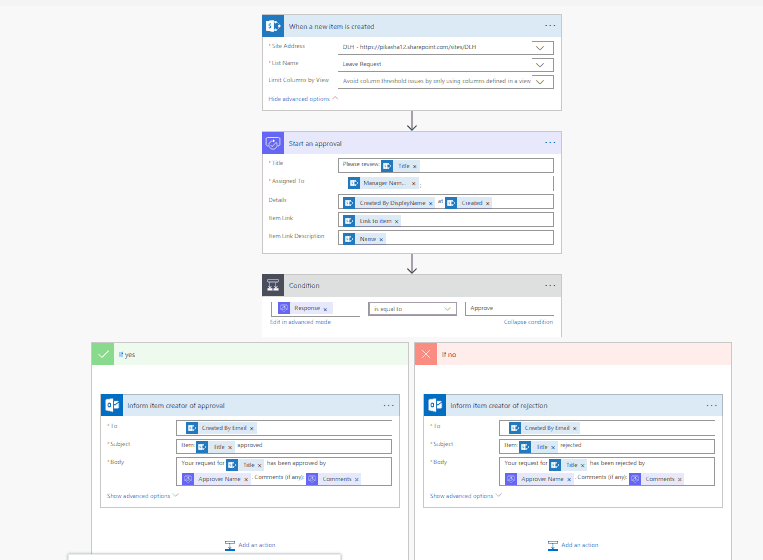Remove the Link to item token
The width and height of the screenshot is (763, 560).
click(x=397, y=221)
